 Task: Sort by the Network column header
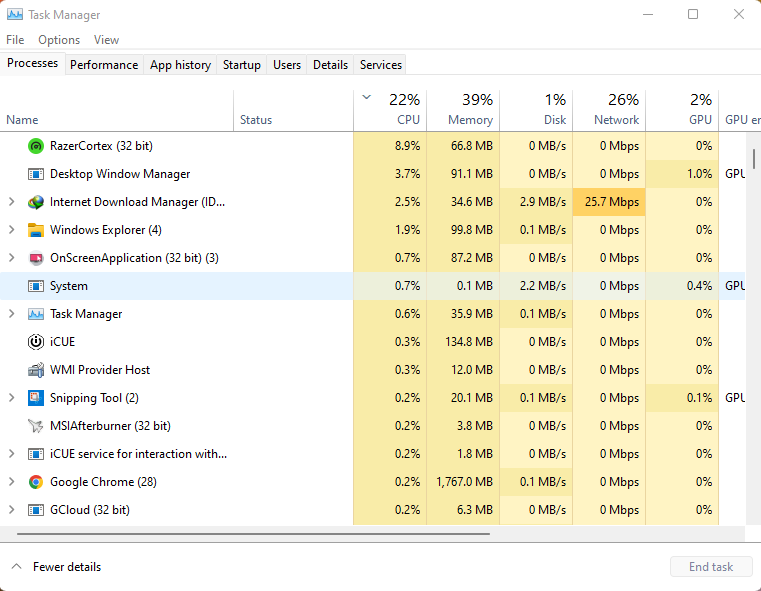(609, 111)
